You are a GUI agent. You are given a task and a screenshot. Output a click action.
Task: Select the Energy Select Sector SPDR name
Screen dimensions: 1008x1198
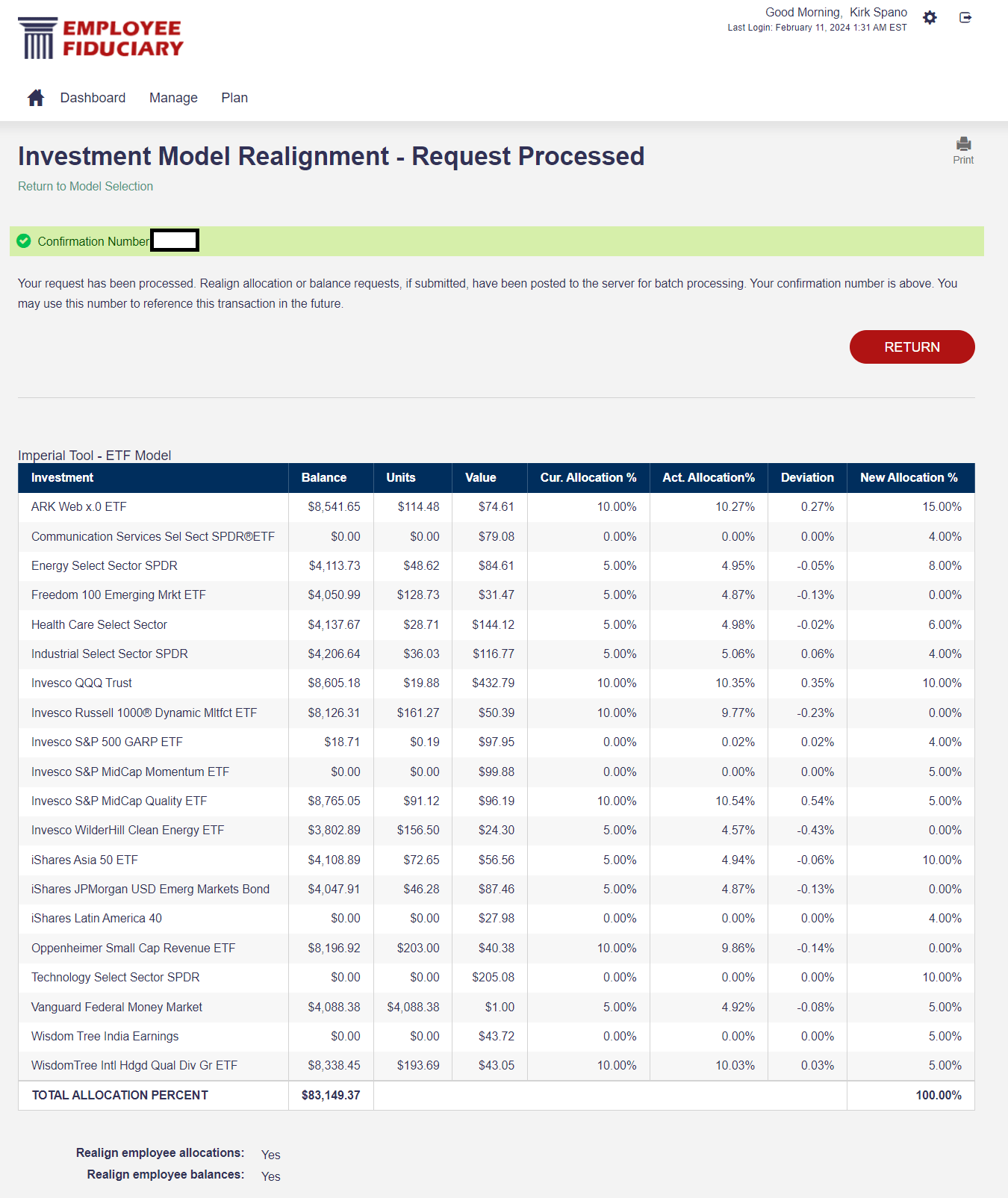105,566
